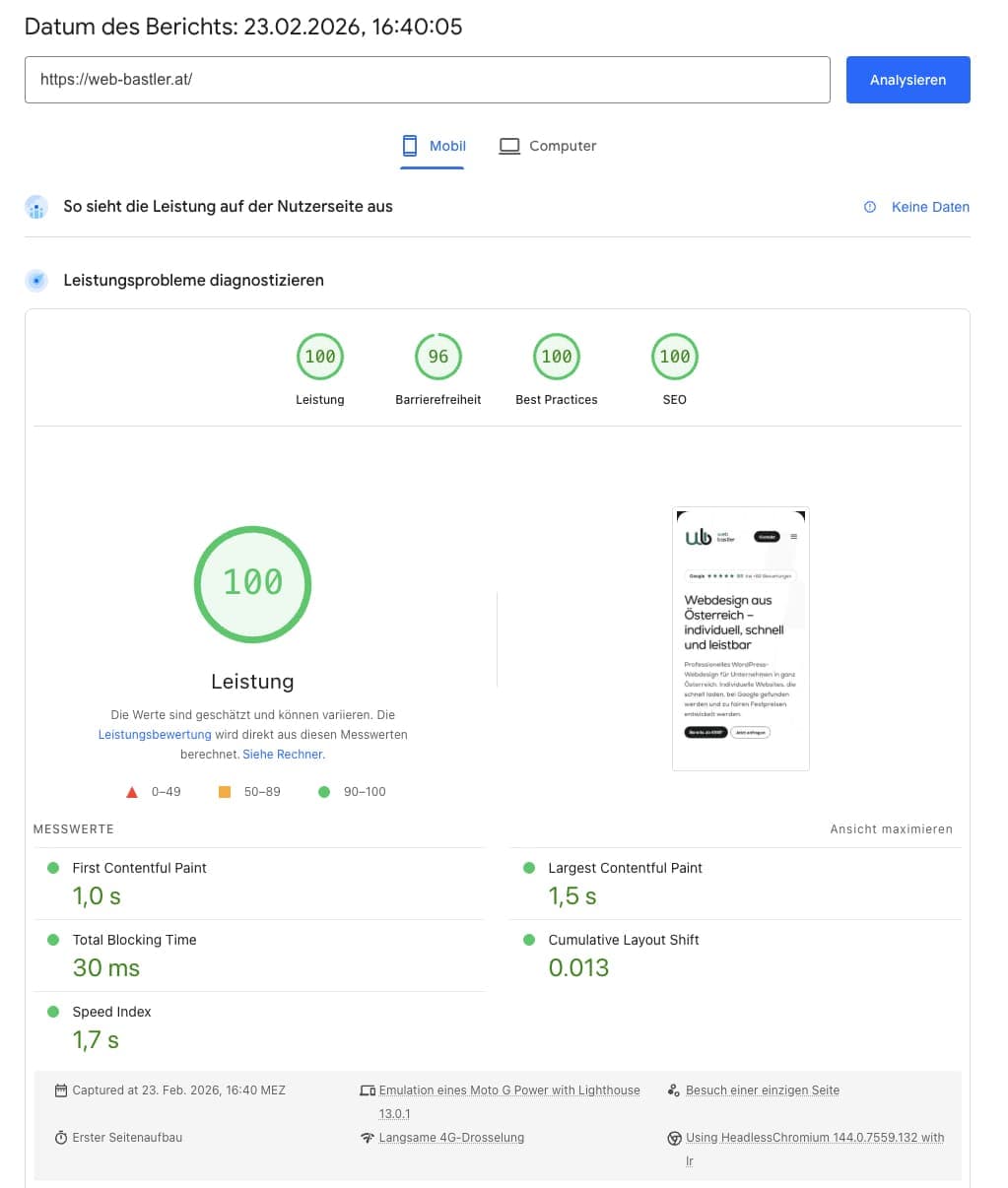The width and height of the screenshot is (1008, 1188).
Task: Click the Wi-Fi throttling icon
Action: pyautogui.click(x=368, y=1138)
